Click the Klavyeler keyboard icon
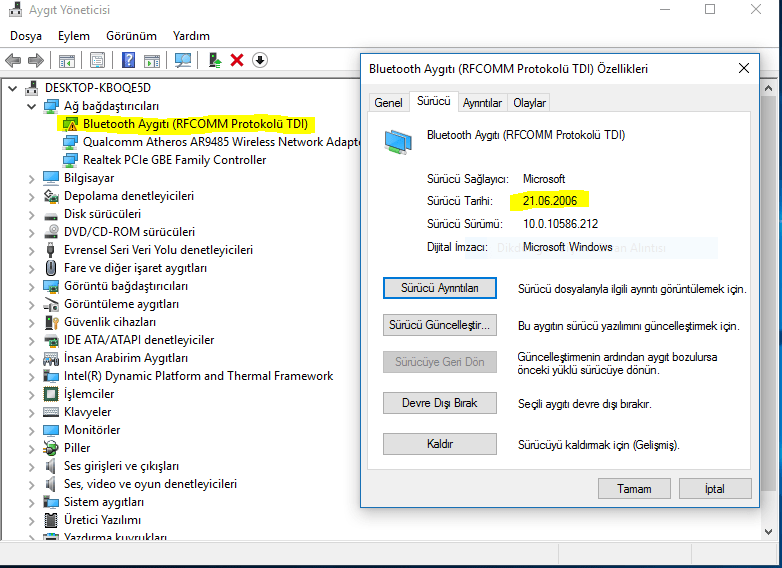Screen dimensions: 782x568 tap(51, 412)
